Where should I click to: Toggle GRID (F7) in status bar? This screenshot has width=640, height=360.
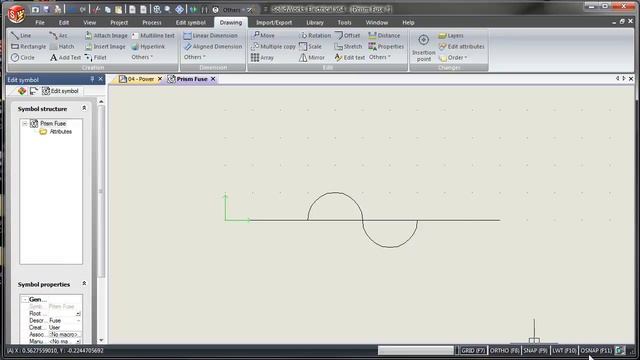coord(473,351)
